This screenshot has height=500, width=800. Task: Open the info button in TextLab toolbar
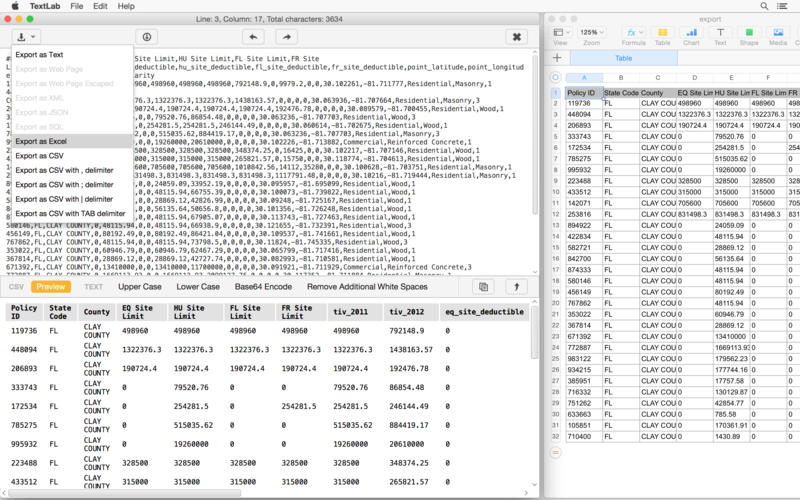click(x=147, y=37)
